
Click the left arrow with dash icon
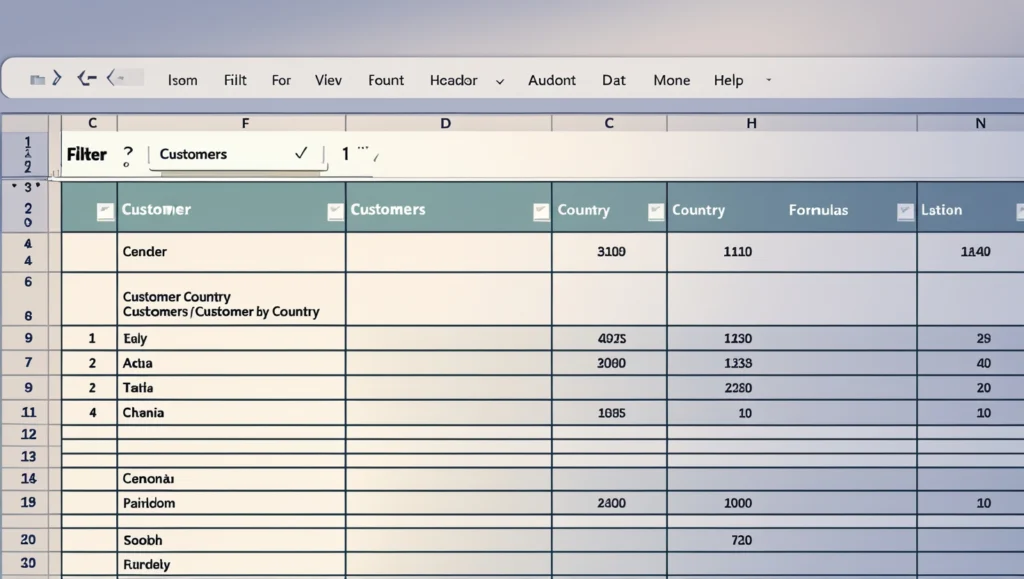87,78
